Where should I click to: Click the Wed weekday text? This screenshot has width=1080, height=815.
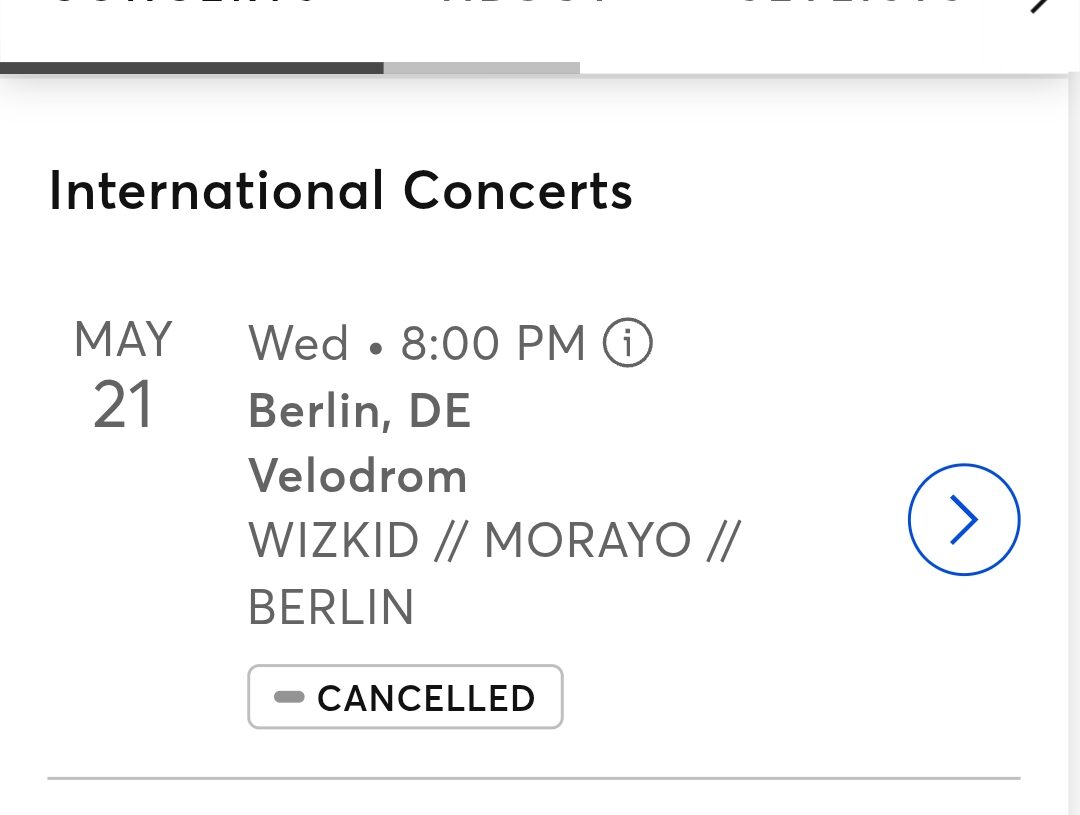point(298,345)
